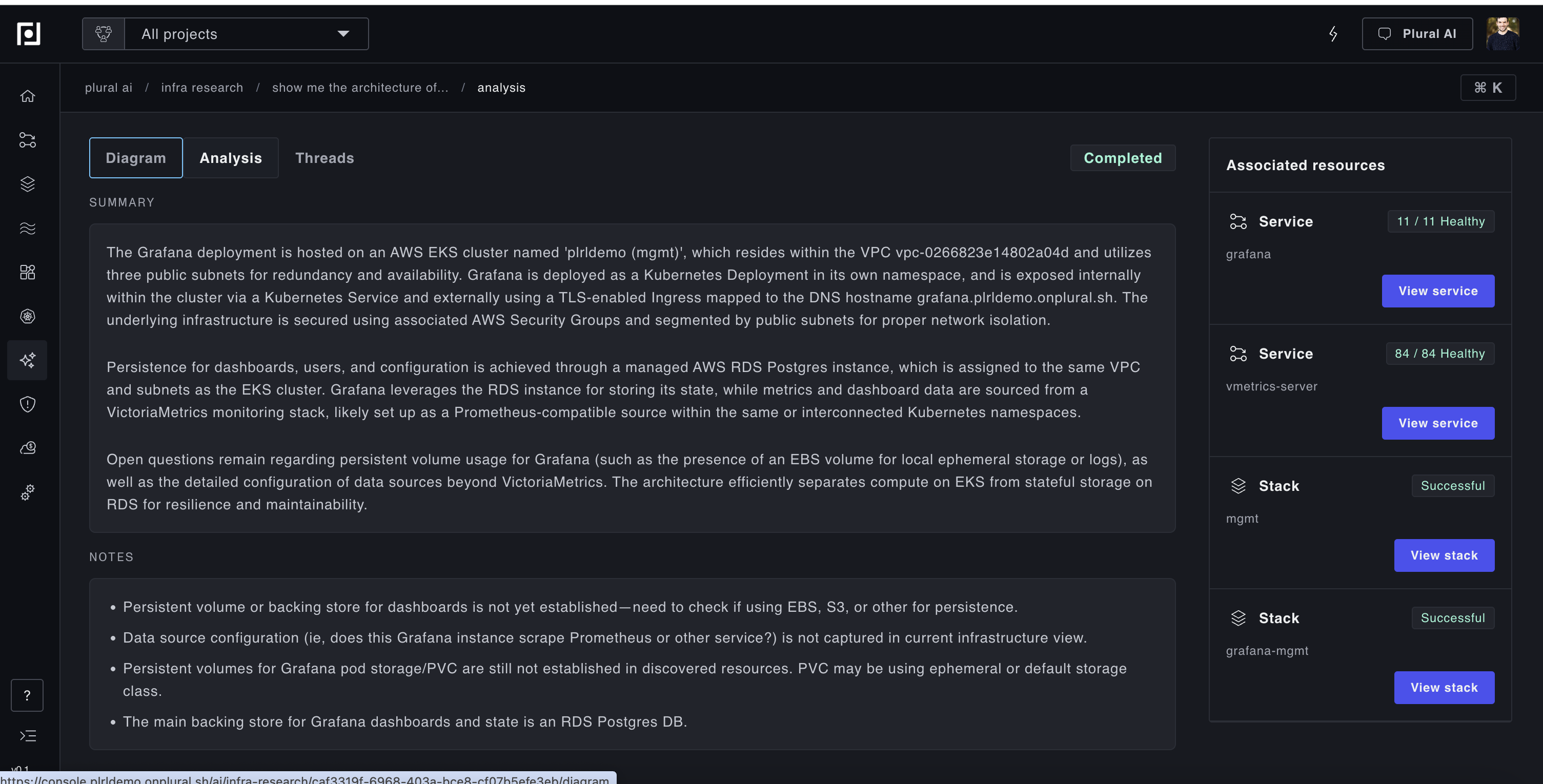Image resolution: width=1543 pixels, height=784 pixels.
Task: Open the security shield sidebar icon
Action: [x=28, y=404]
